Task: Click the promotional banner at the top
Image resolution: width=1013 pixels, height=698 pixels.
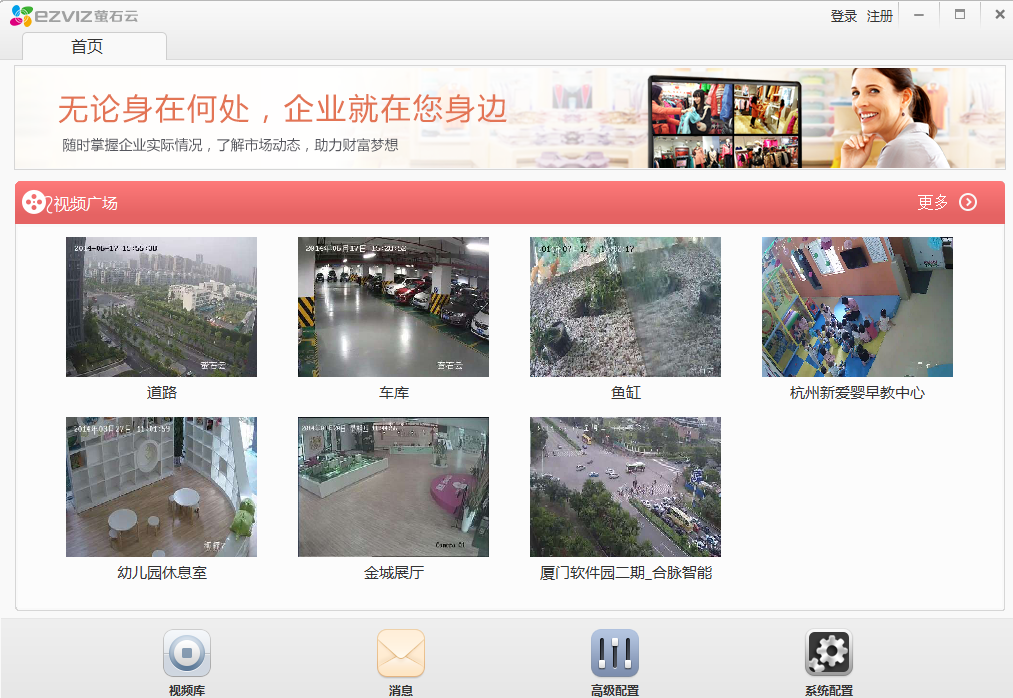Action: [506, 117]
